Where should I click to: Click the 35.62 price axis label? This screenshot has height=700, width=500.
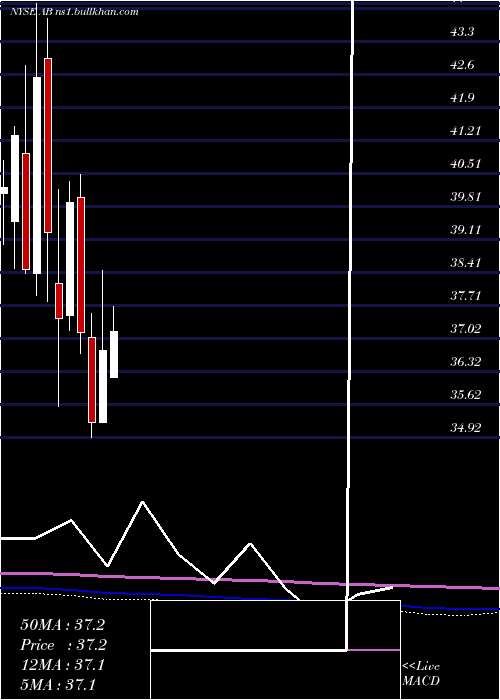coord(465,395)
